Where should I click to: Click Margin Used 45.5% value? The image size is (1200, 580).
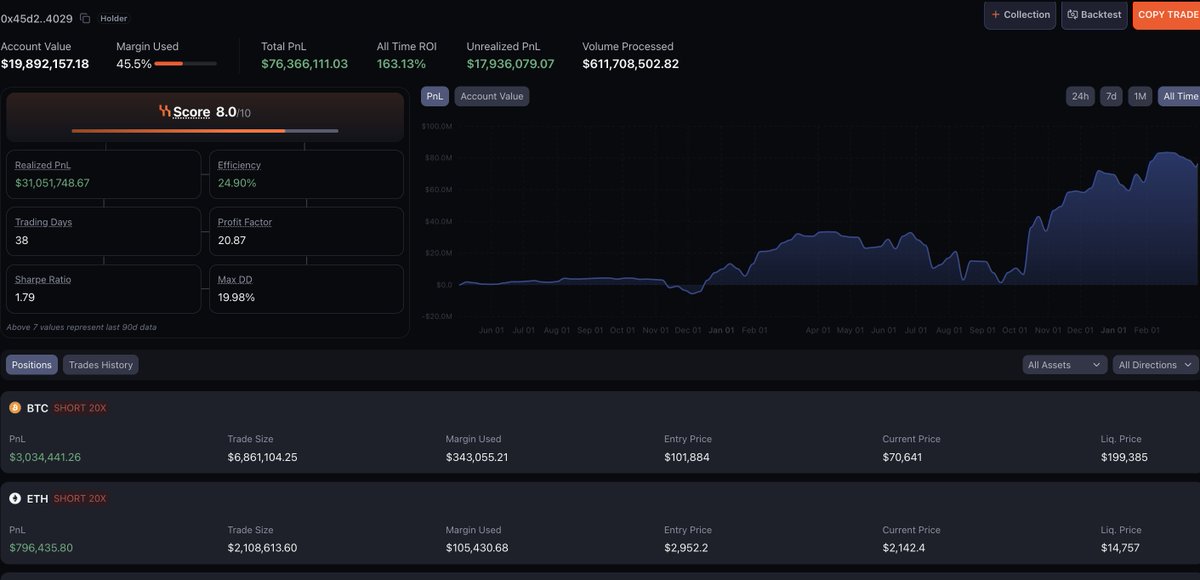coord(134,64)
